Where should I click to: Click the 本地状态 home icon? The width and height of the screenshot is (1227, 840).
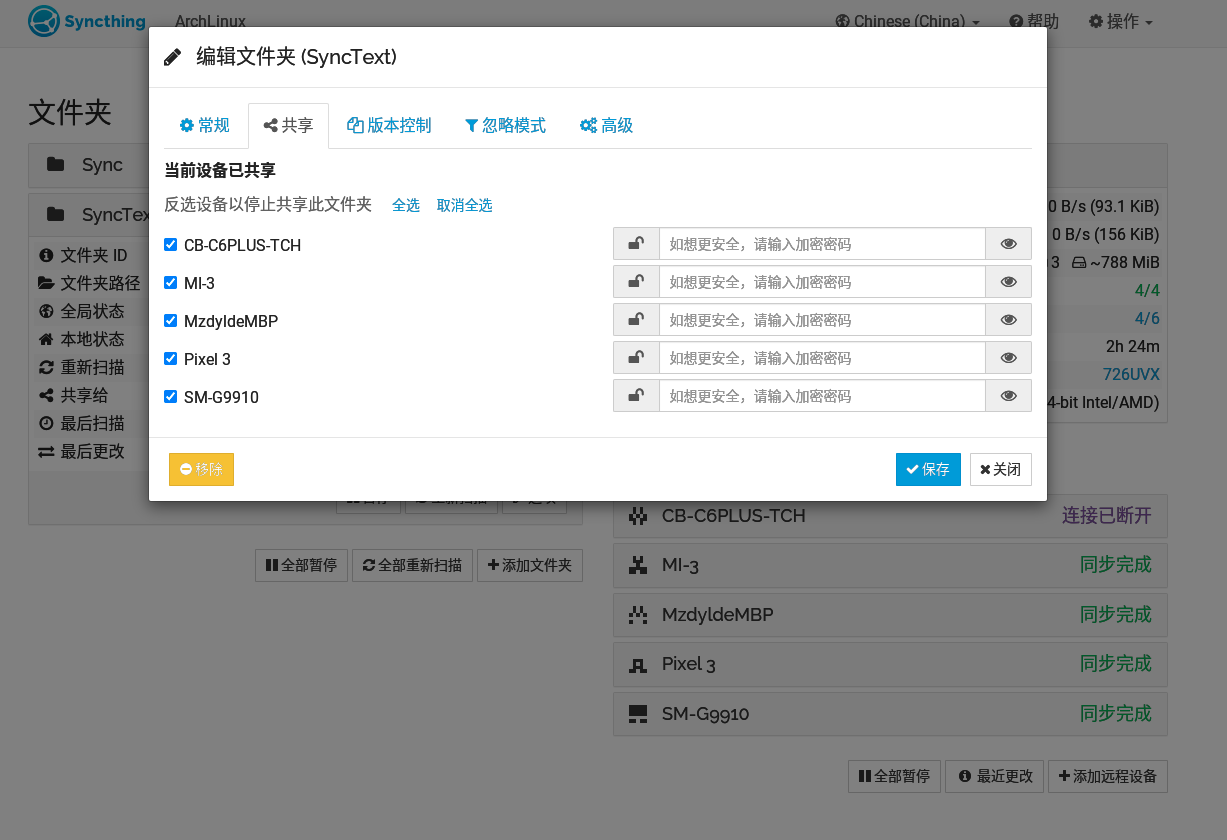pos(45,339)
